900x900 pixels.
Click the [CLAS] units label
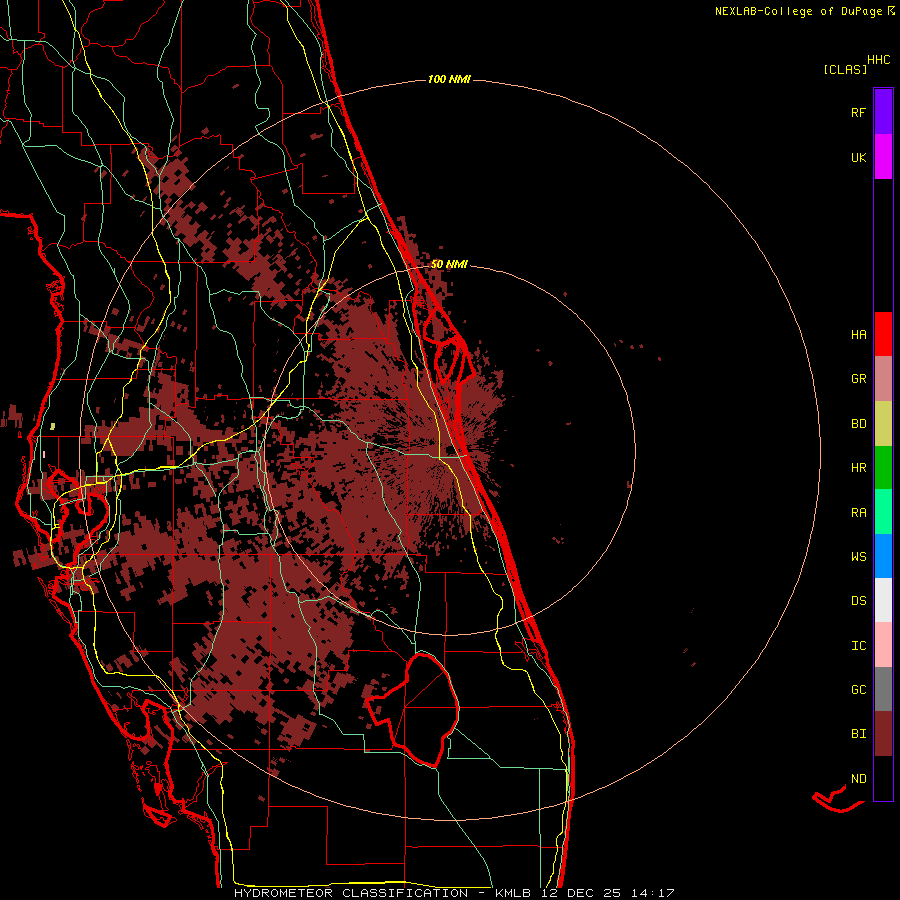pos(845,69)
